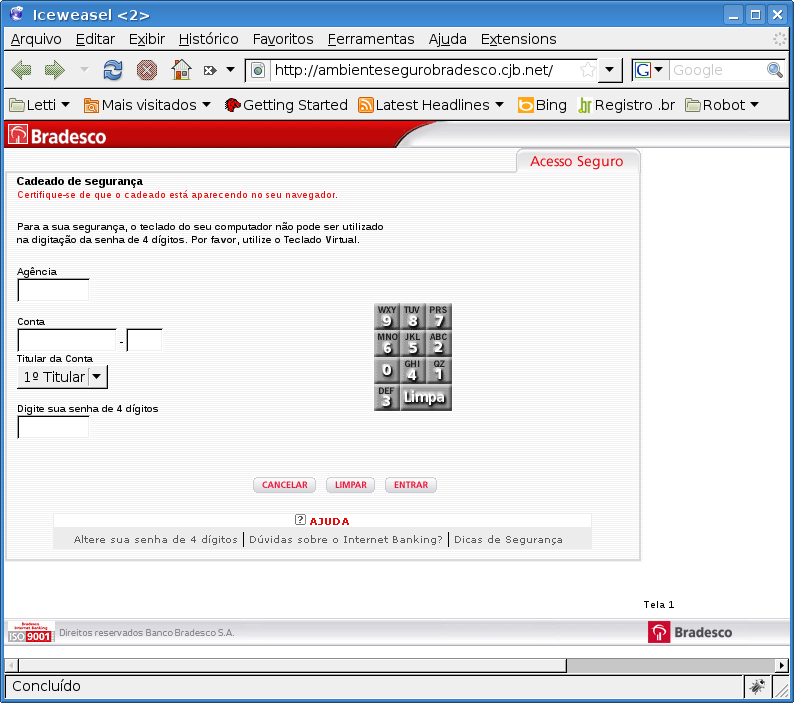Stop loading with the red Stop icon
The height and width of the screenshot is (703, 794).
pos(147,70)
